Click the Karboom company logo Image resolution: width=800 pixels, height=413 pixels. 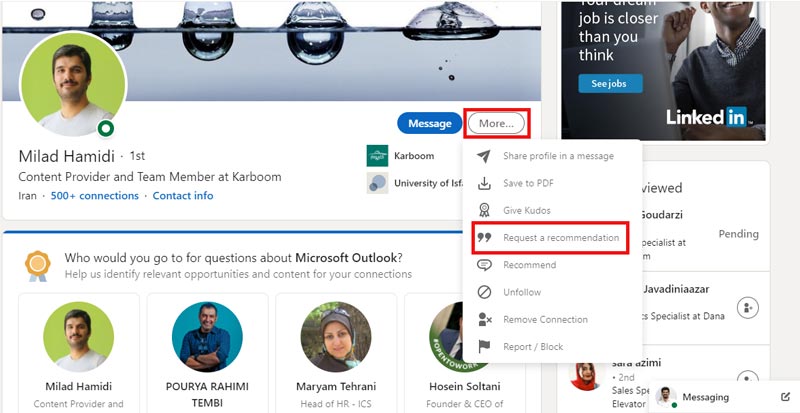click(x=377, y=156)
